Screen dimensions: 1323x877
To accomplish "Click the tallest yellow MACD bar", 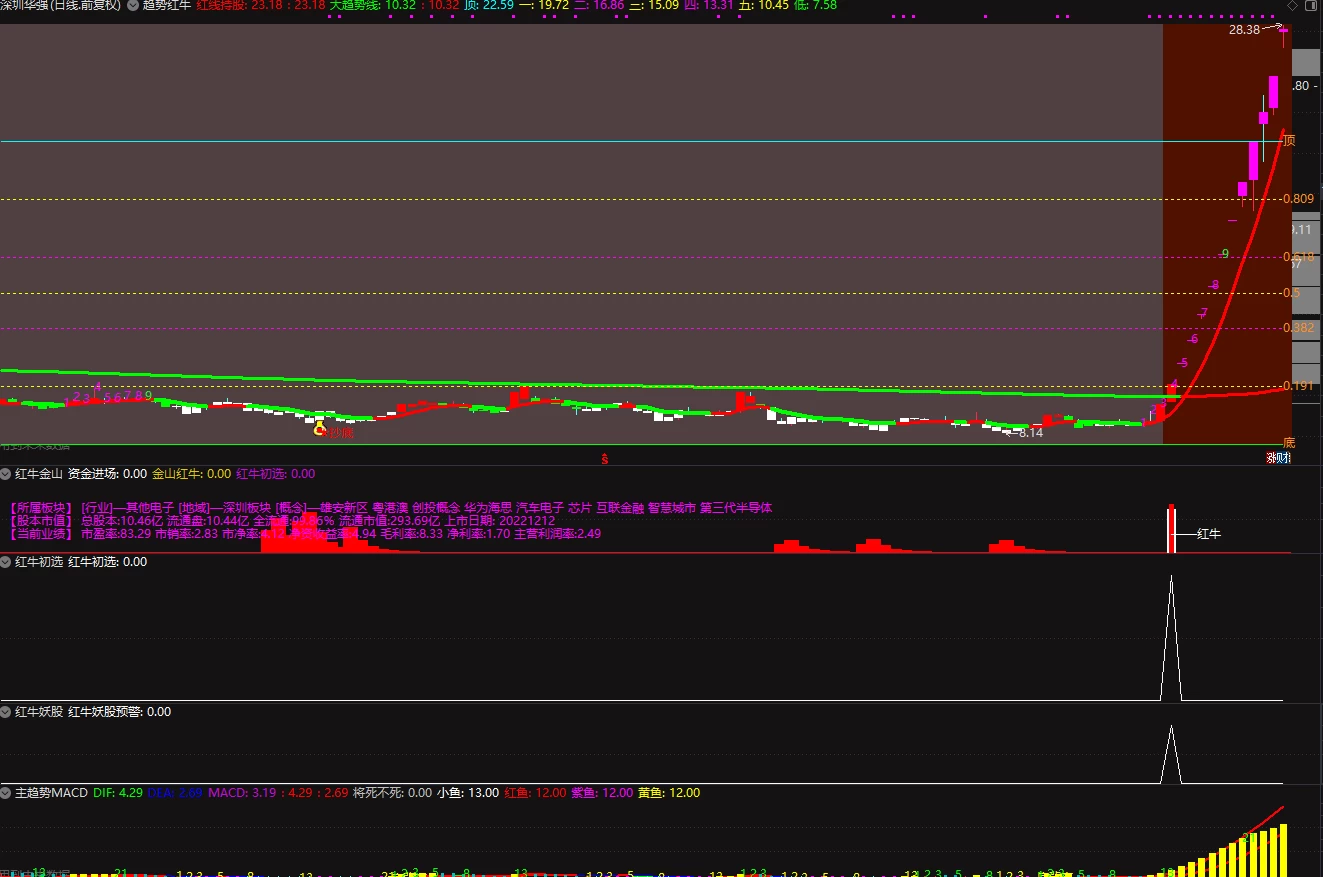I will pos(1283,849).
